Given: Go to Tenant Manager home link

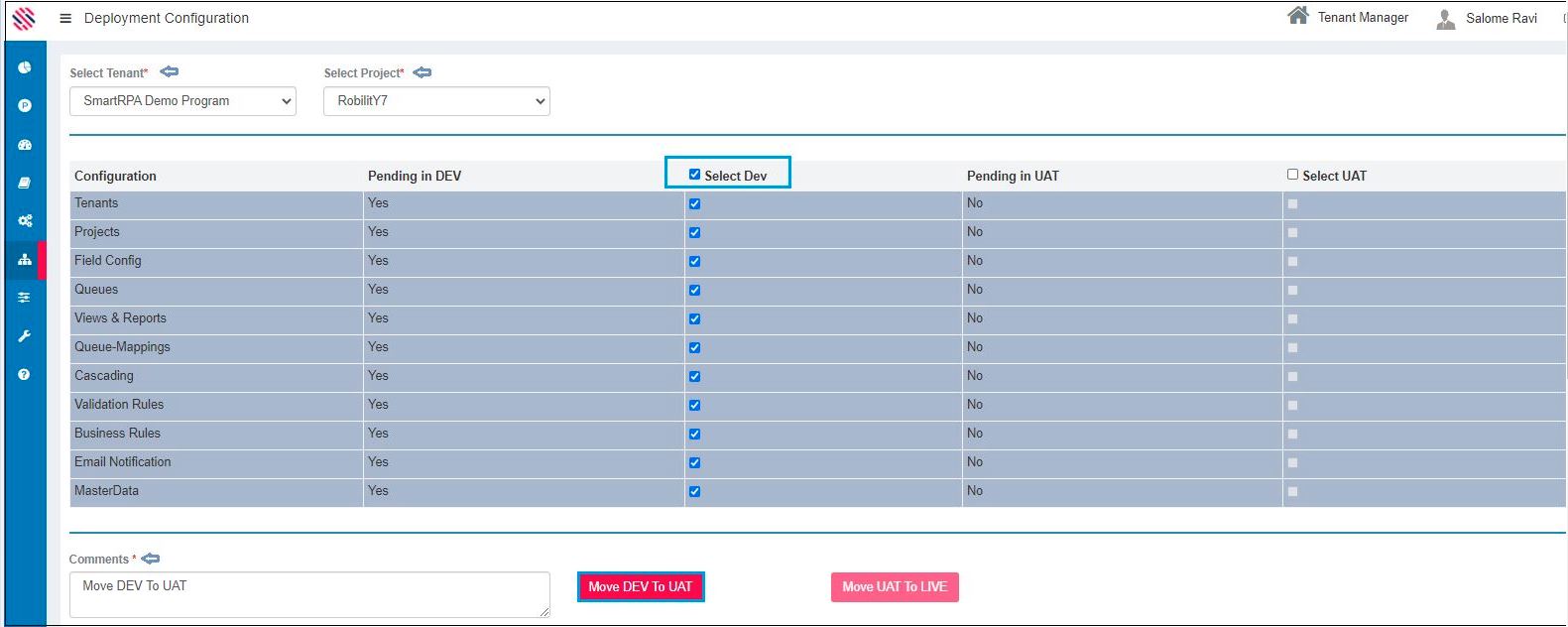Looking at the screenshot, I should [x=1348, y=17].
